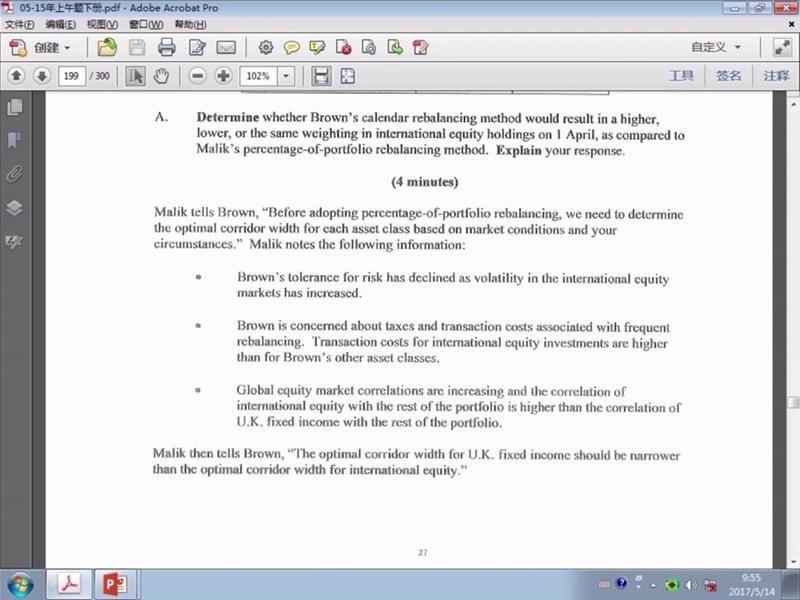Screen dimensions: 800x600
Task: Activate the text selection arrow tool
Action: pyautogui.click(x=135, y=76)
